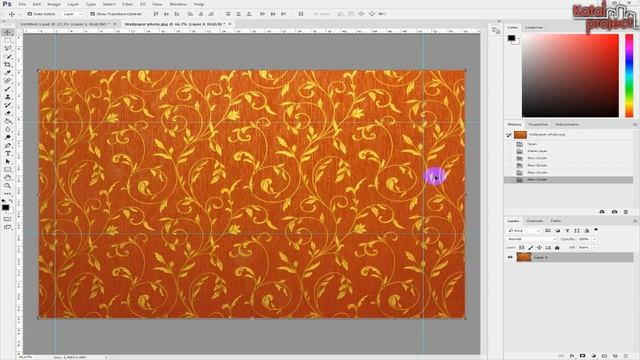
Task: Select the Dodge tool
Action: [8, 138]
